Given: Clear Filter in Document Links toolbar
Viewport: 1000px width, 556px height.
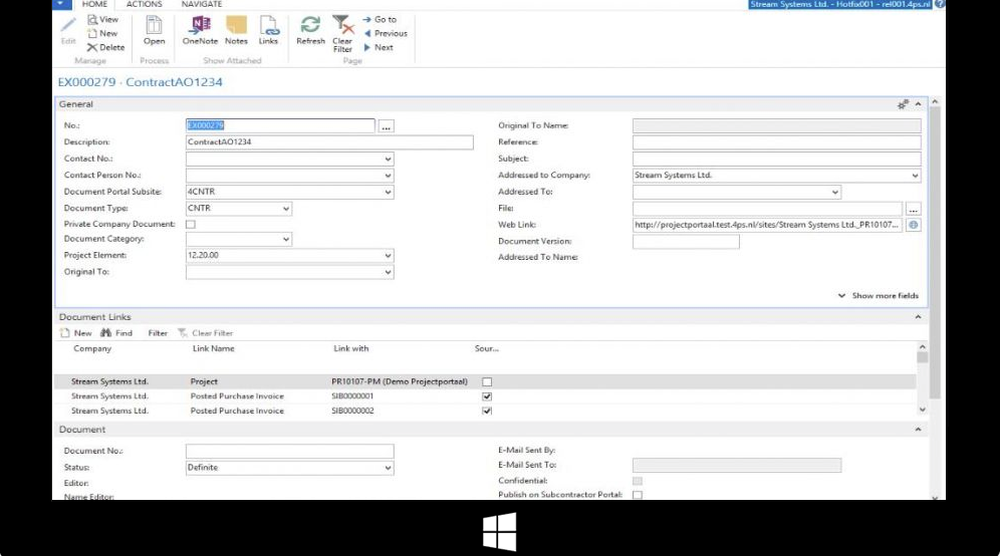Looking at the screenshot, I should pyautogui.click(x=205, y=333).
